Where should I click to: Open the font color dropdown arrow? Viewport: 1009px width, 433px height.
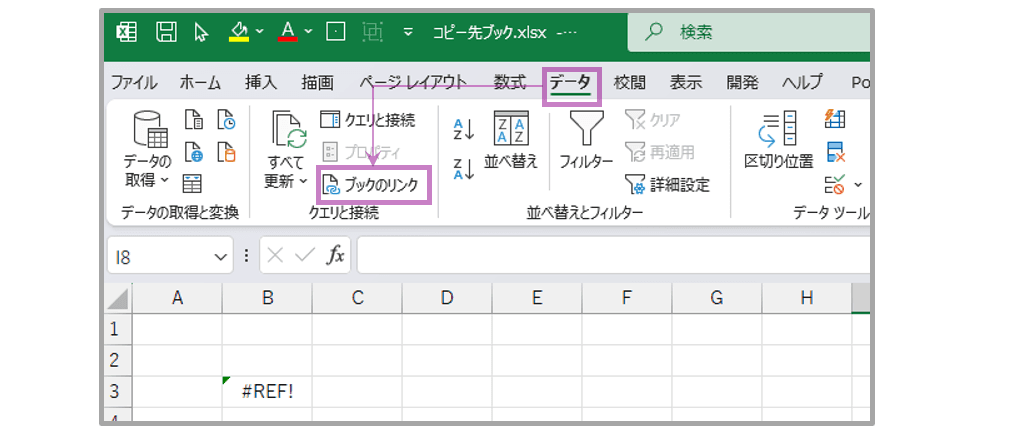(x=308, y=31)
